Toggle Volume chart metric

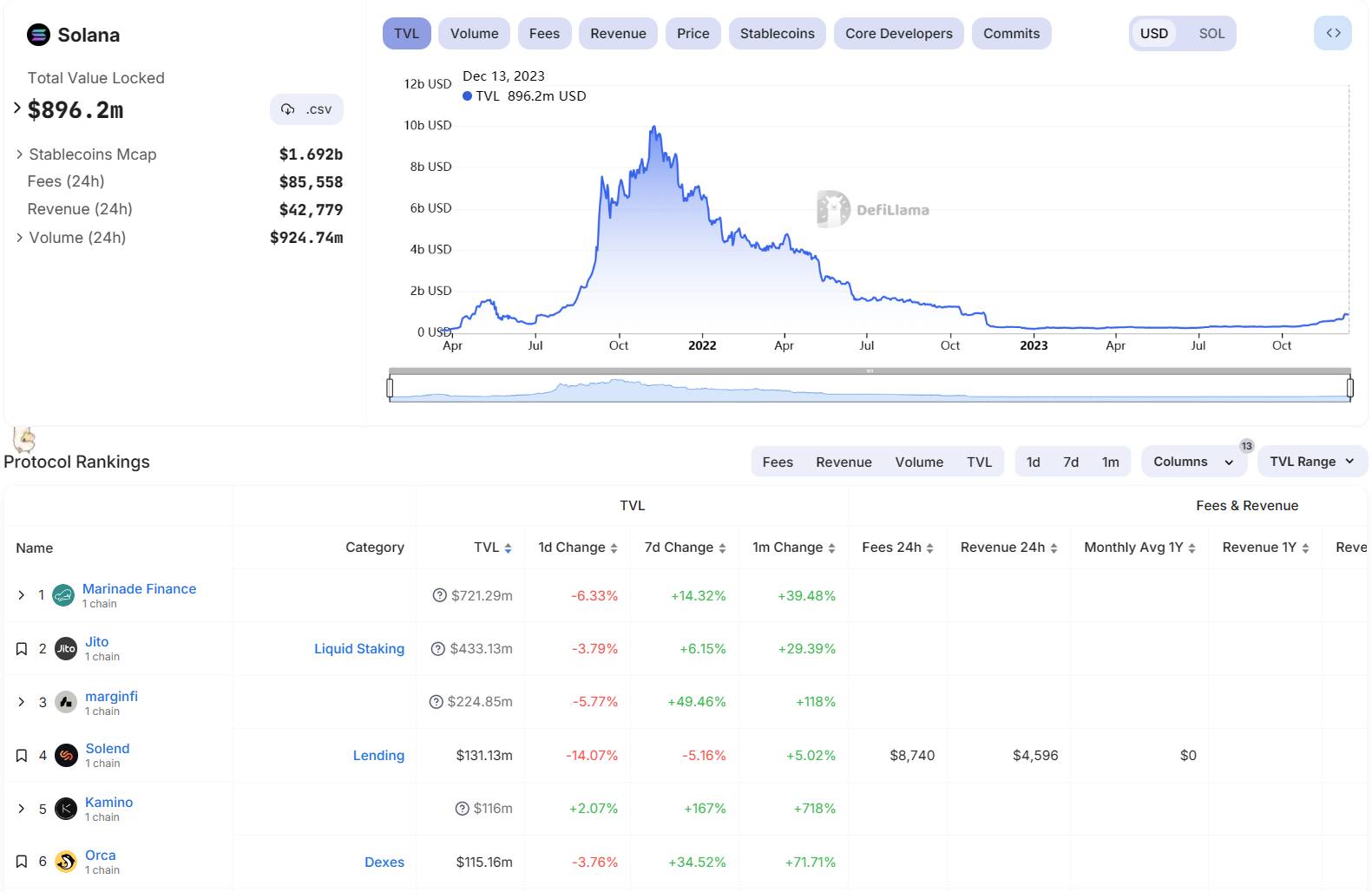point(474,33)
